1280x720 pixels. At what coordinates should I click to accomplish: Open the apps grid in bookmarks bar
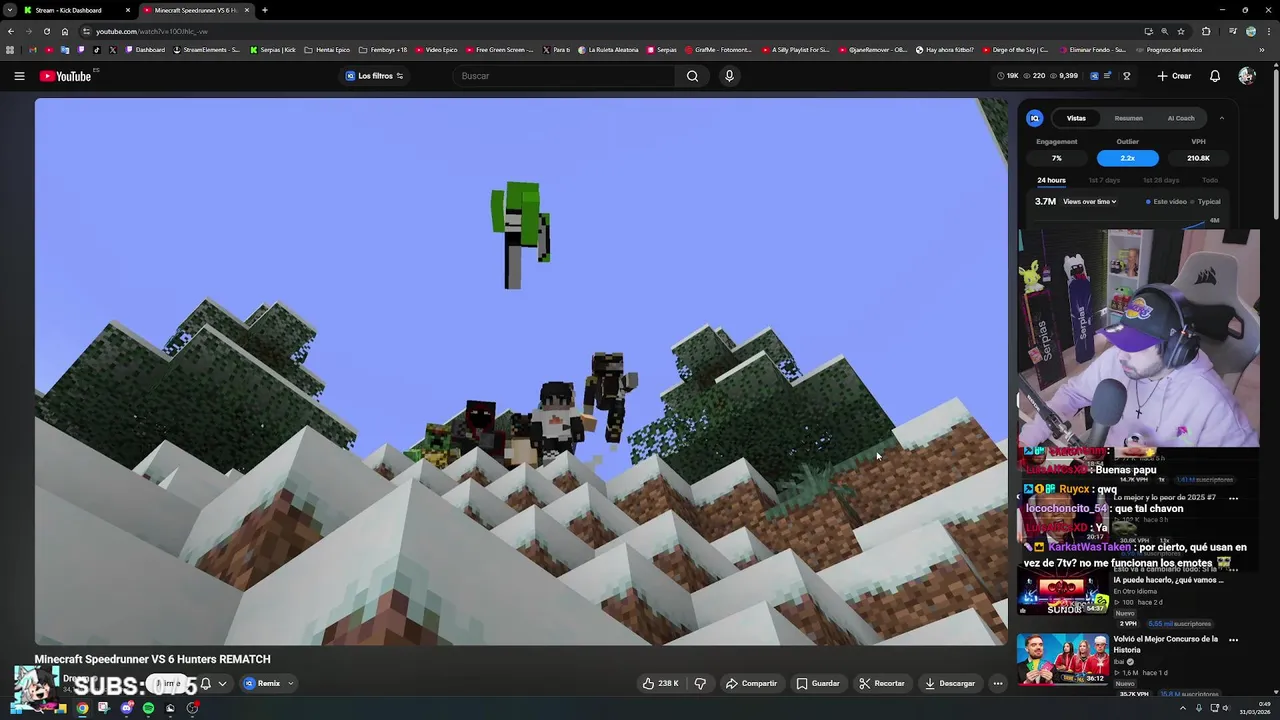10,50
